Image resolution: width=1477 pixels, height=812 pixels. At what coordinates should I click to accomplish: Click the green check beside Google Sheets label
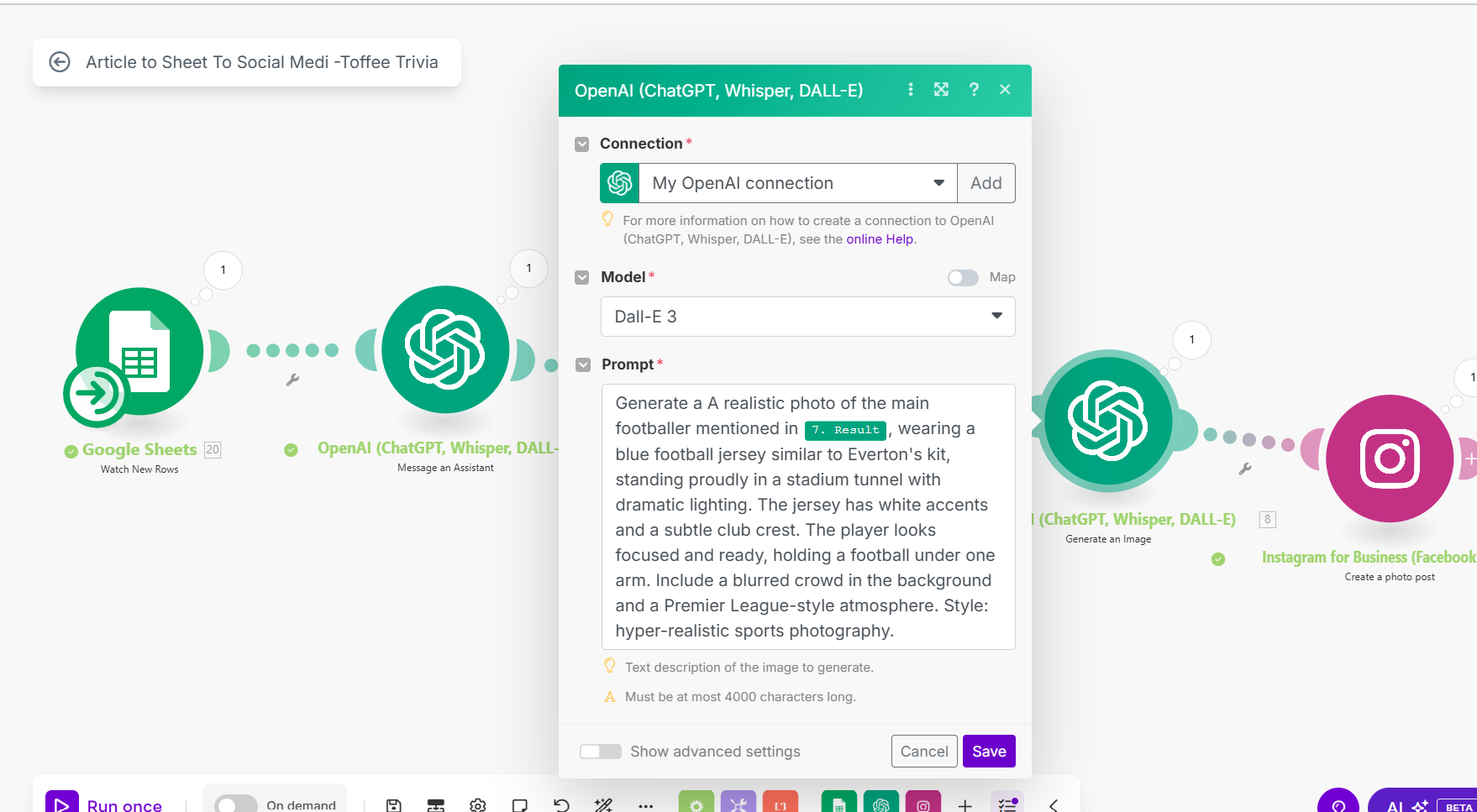click(71, 452)
